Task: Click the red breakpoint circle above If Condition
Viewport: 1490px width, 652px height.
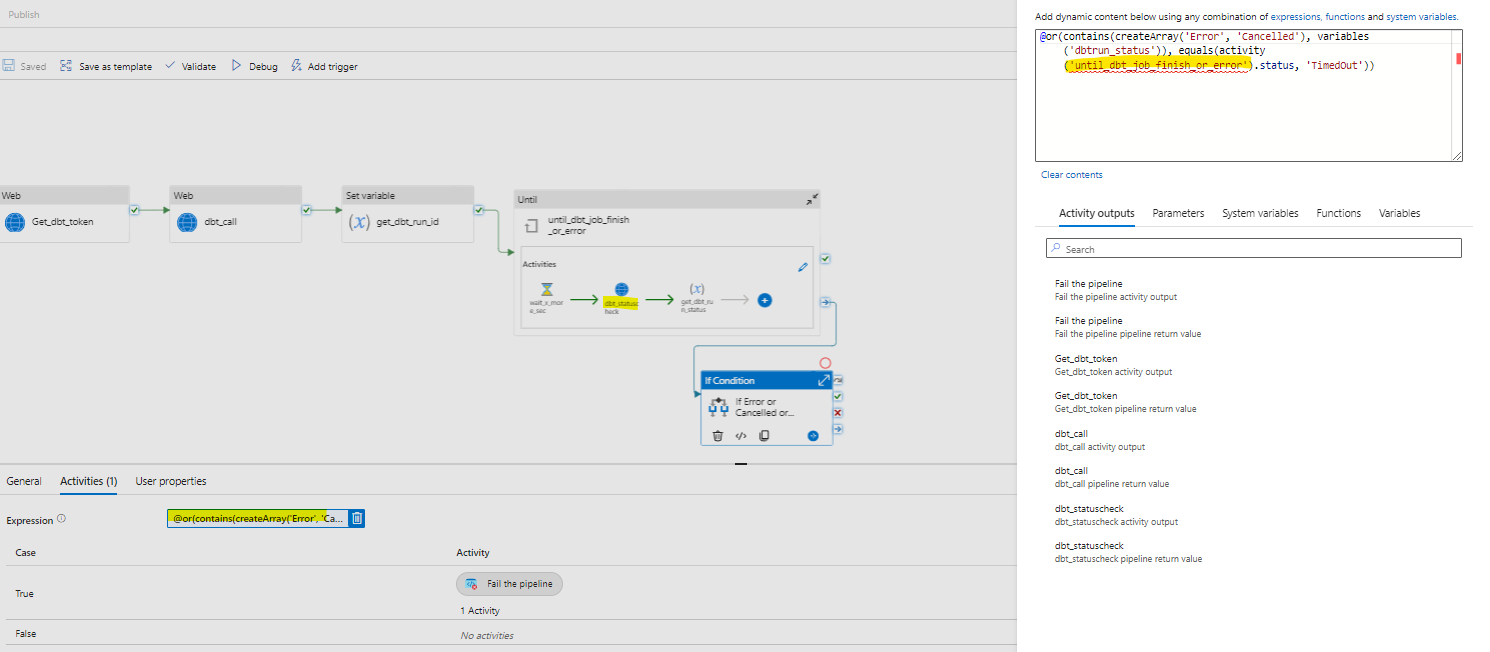Action: click(825, 363)
